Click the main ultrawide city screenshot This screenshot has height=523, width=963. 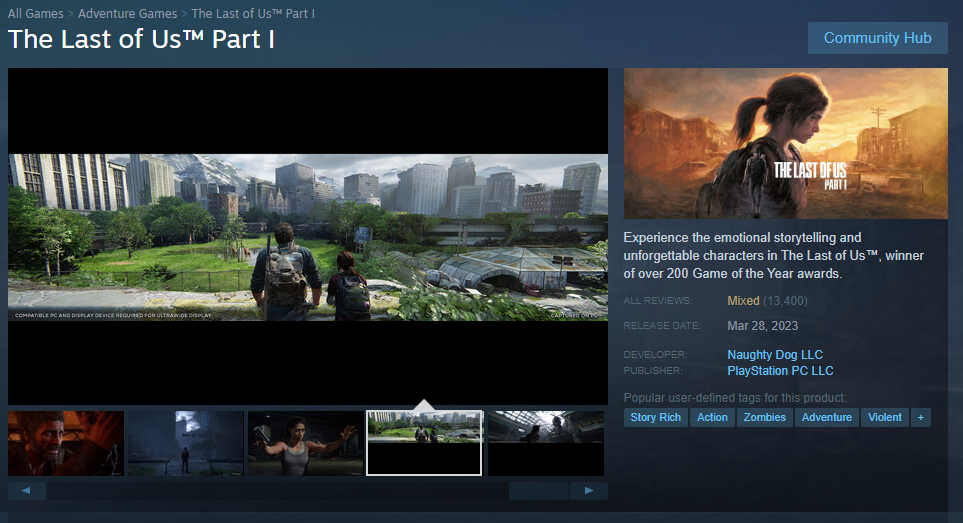[308, 237]
